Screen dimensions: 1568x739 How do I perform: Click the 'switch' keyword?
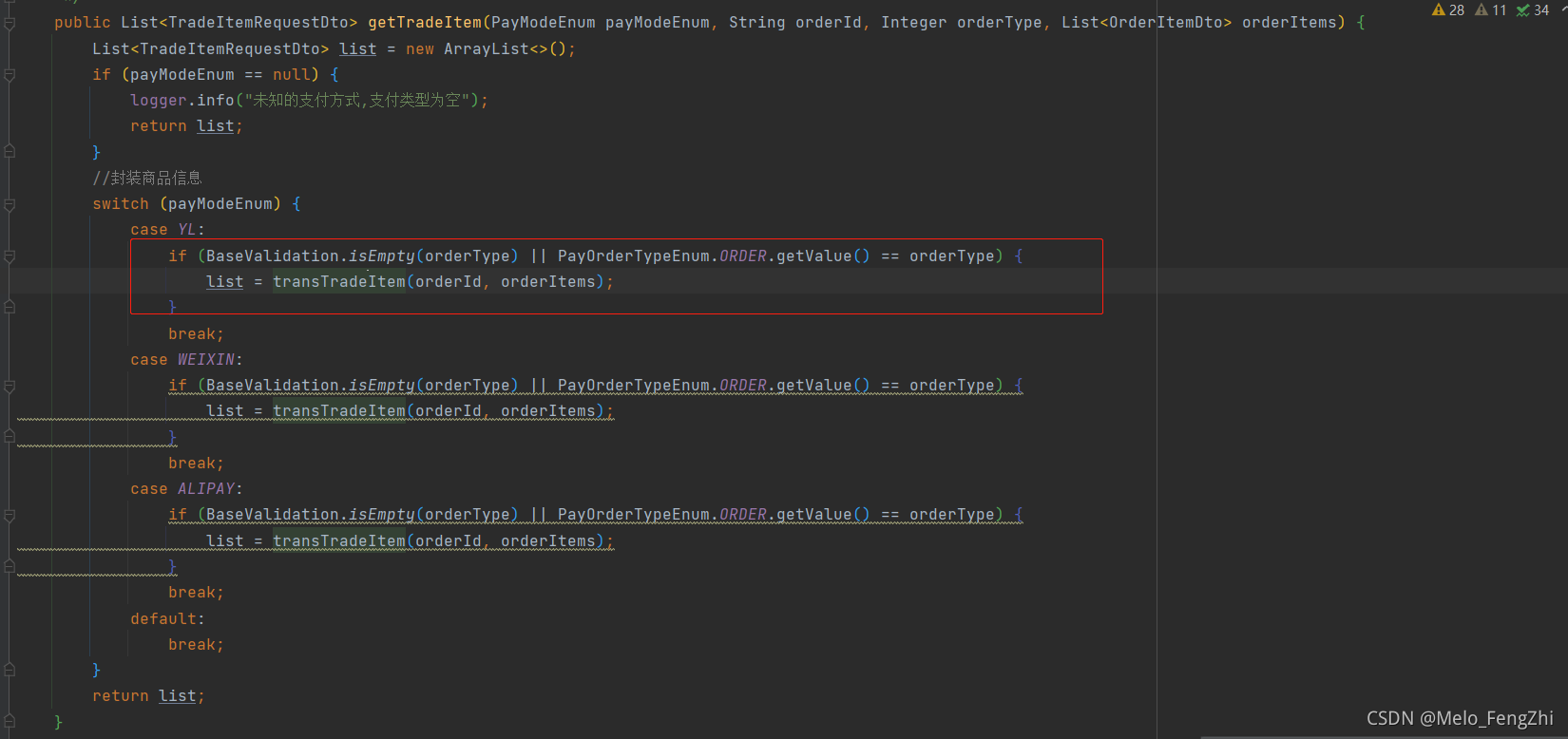(121, 204)
